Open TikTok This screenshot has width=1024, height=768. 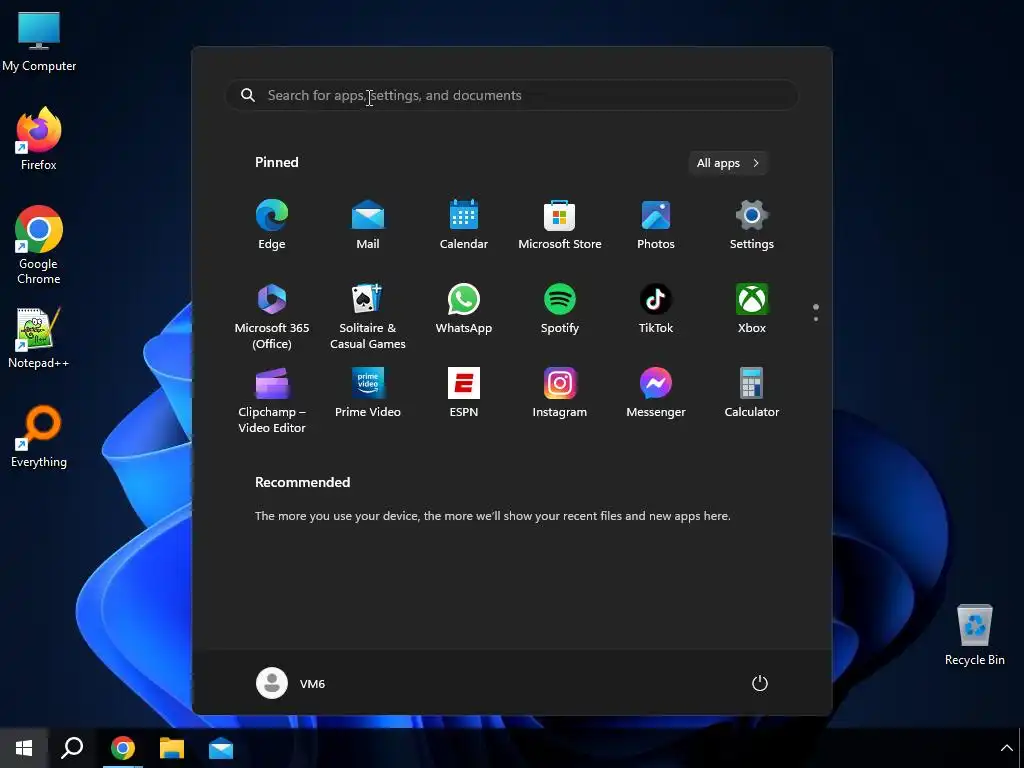click(656, 309)
